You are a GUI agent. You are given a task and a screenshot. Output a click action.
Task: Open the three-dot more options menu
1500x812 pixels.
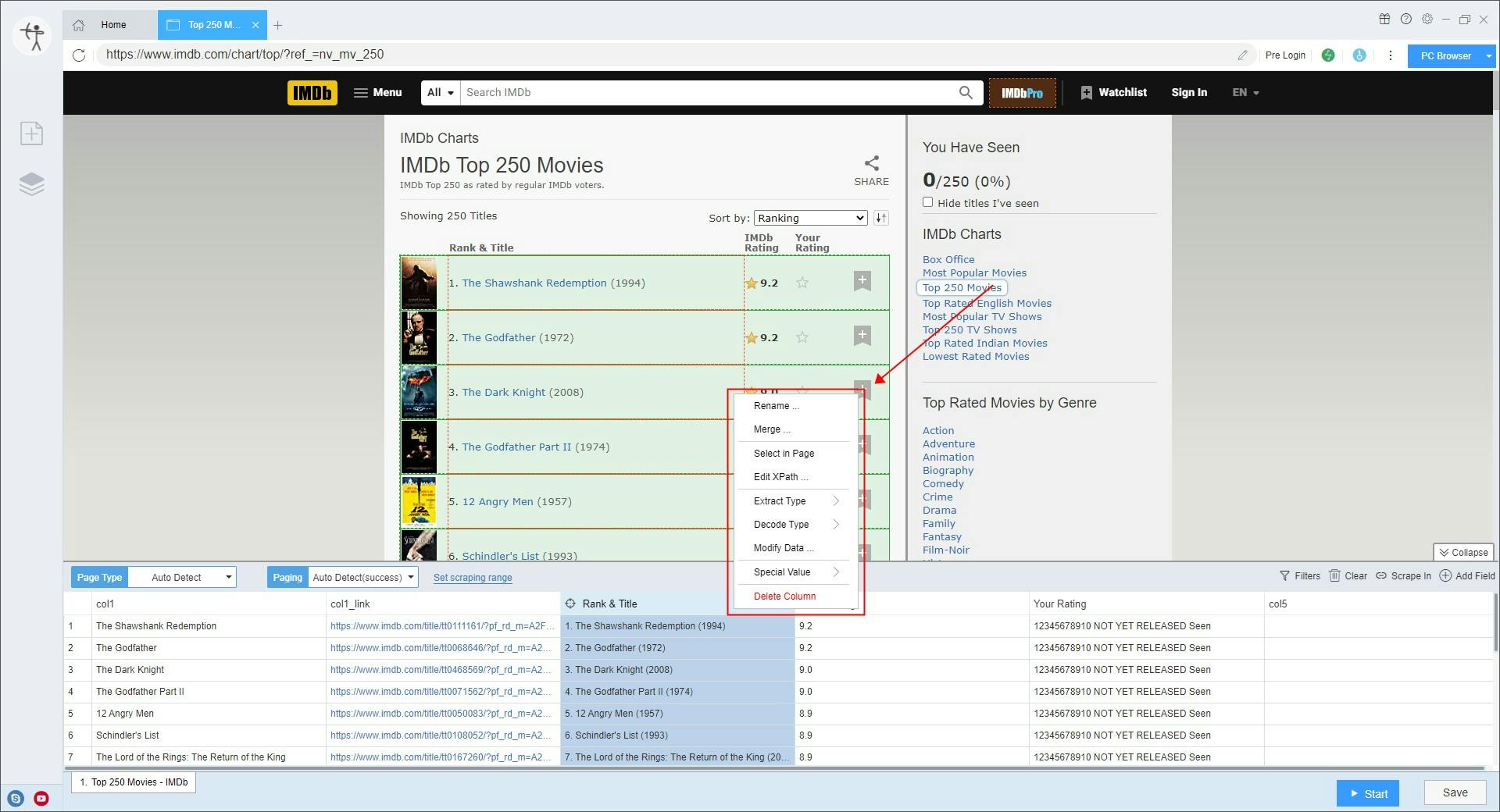pos(1390,55)
